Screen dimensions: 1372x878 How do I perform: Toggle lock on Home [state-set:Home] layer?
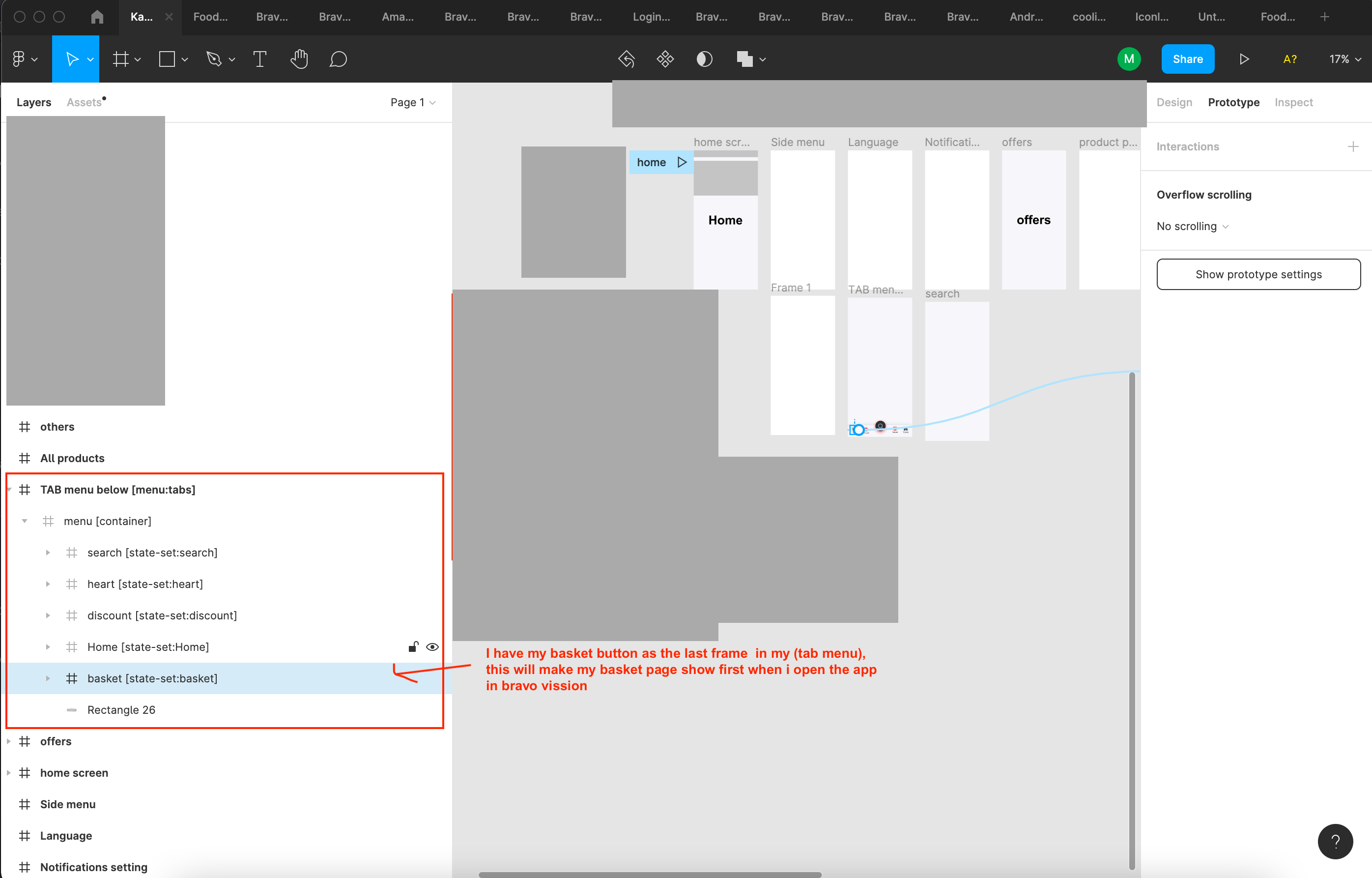pos(414,646)
